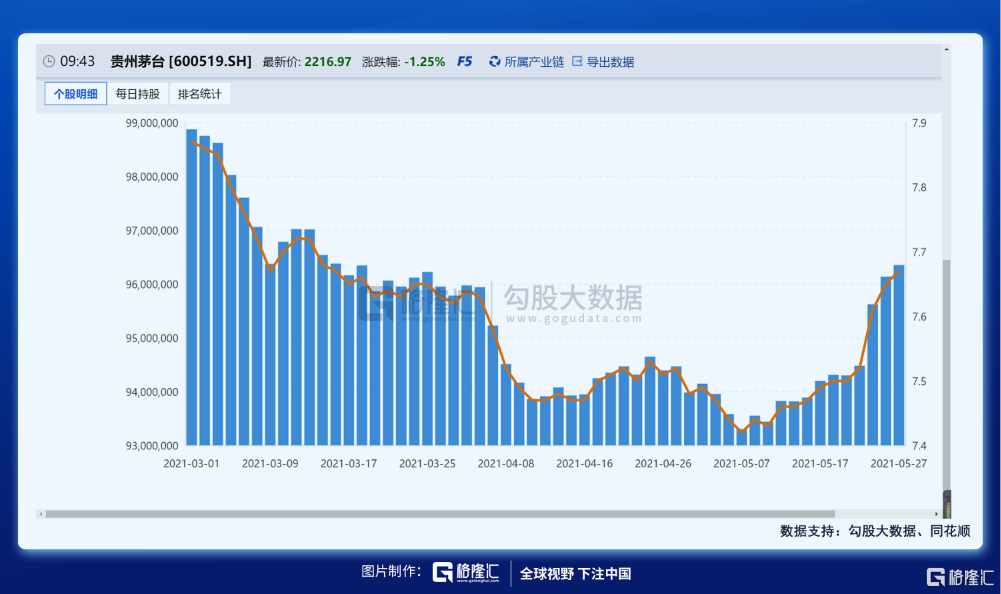
Task: Select the 个股明细 tab
Action: [x=75, y=94]
